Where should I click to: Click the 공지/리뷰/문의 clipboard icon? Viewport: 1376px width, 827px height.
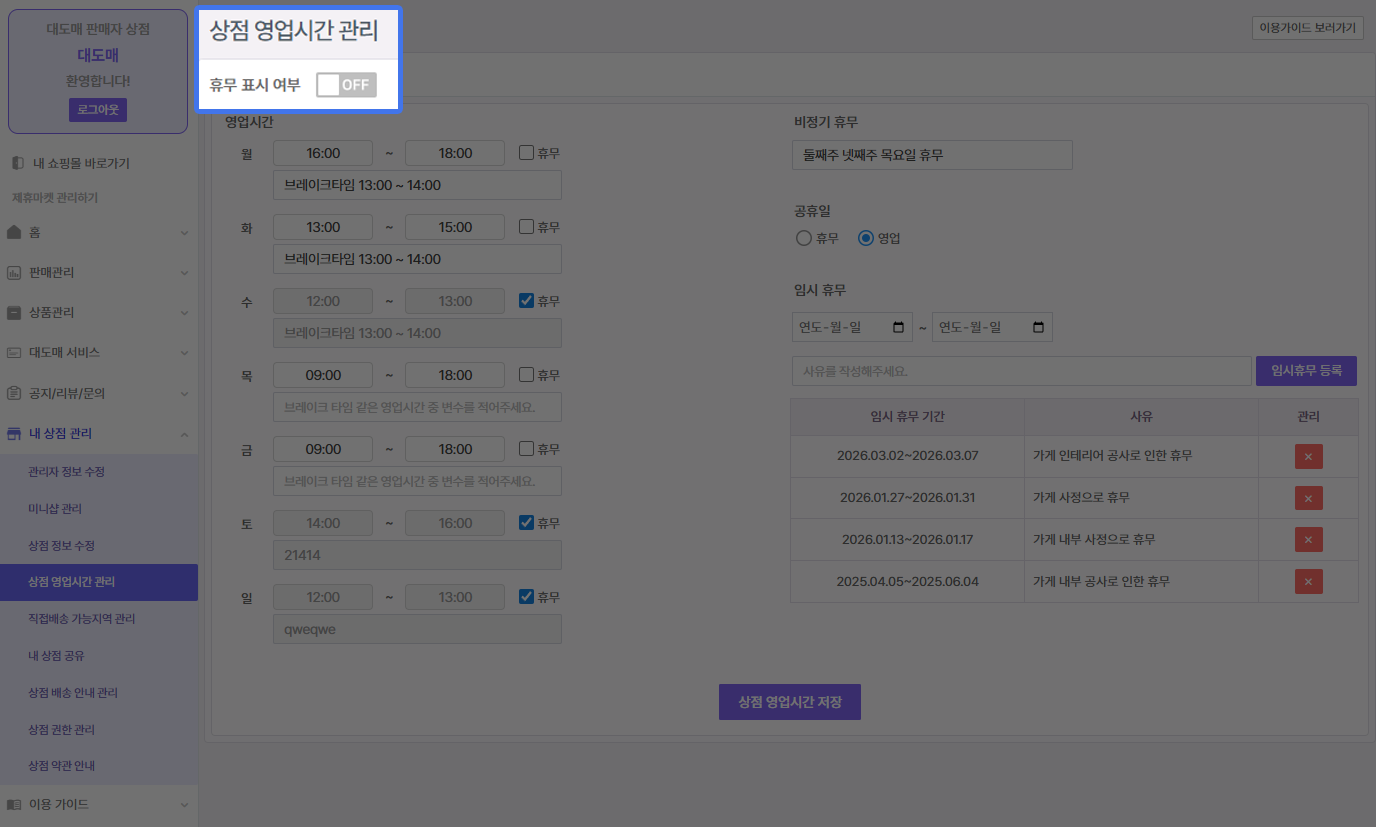[14, 393]
